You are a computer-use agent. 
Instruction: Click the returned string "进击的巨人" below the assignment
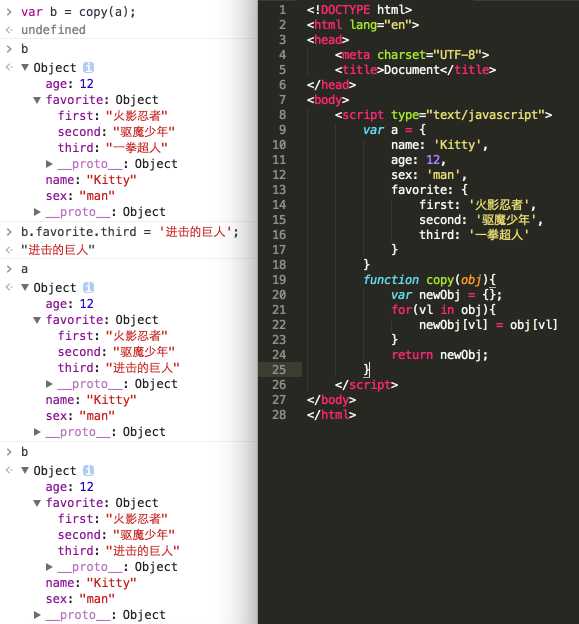[58, 250]
